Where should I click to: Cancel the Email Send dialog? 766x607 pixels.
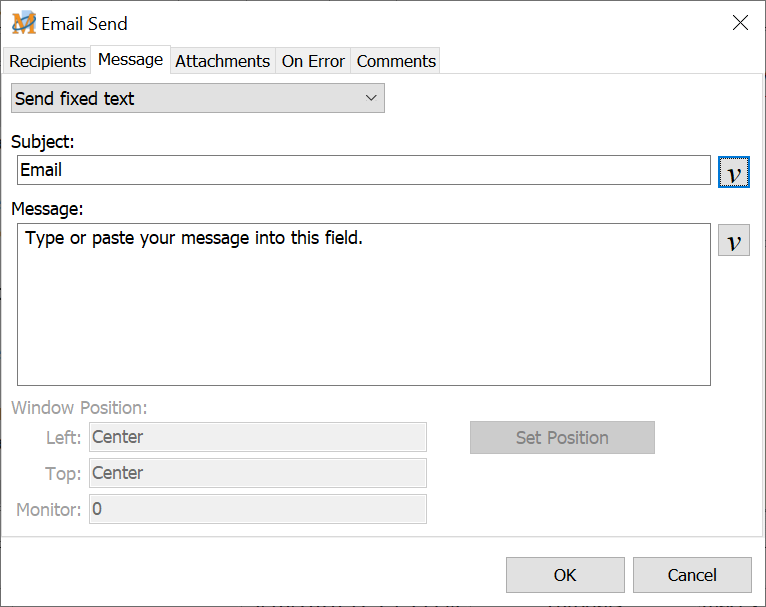tap(691, 575)
